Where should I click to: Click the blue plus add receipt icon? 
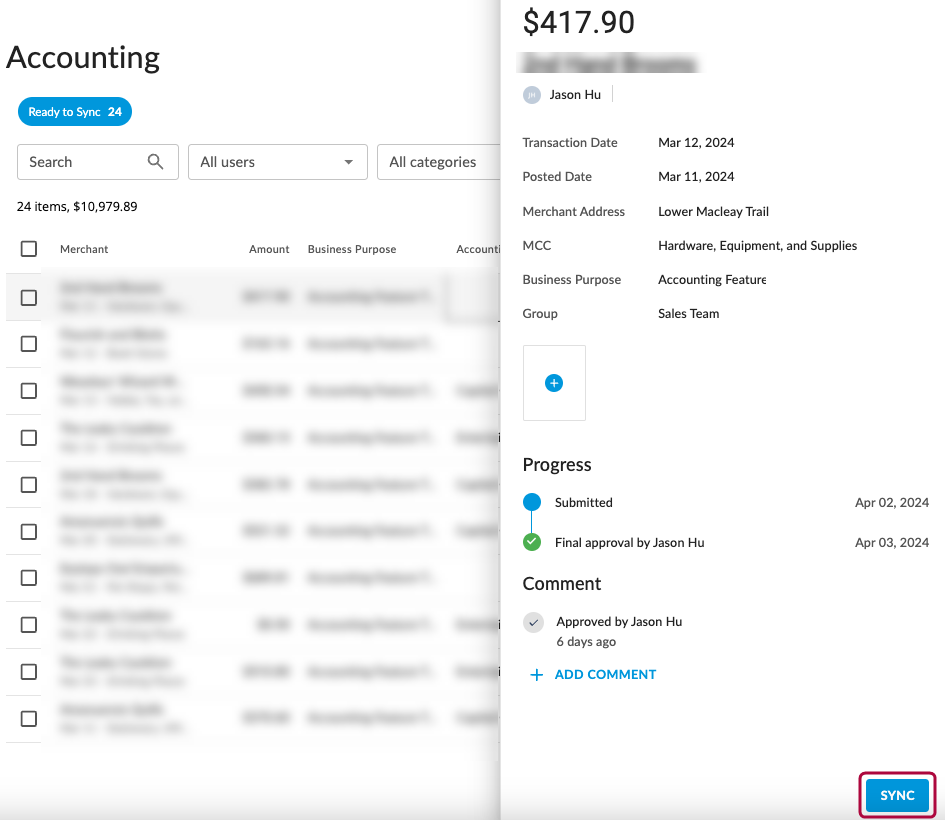tap(554, 383)
